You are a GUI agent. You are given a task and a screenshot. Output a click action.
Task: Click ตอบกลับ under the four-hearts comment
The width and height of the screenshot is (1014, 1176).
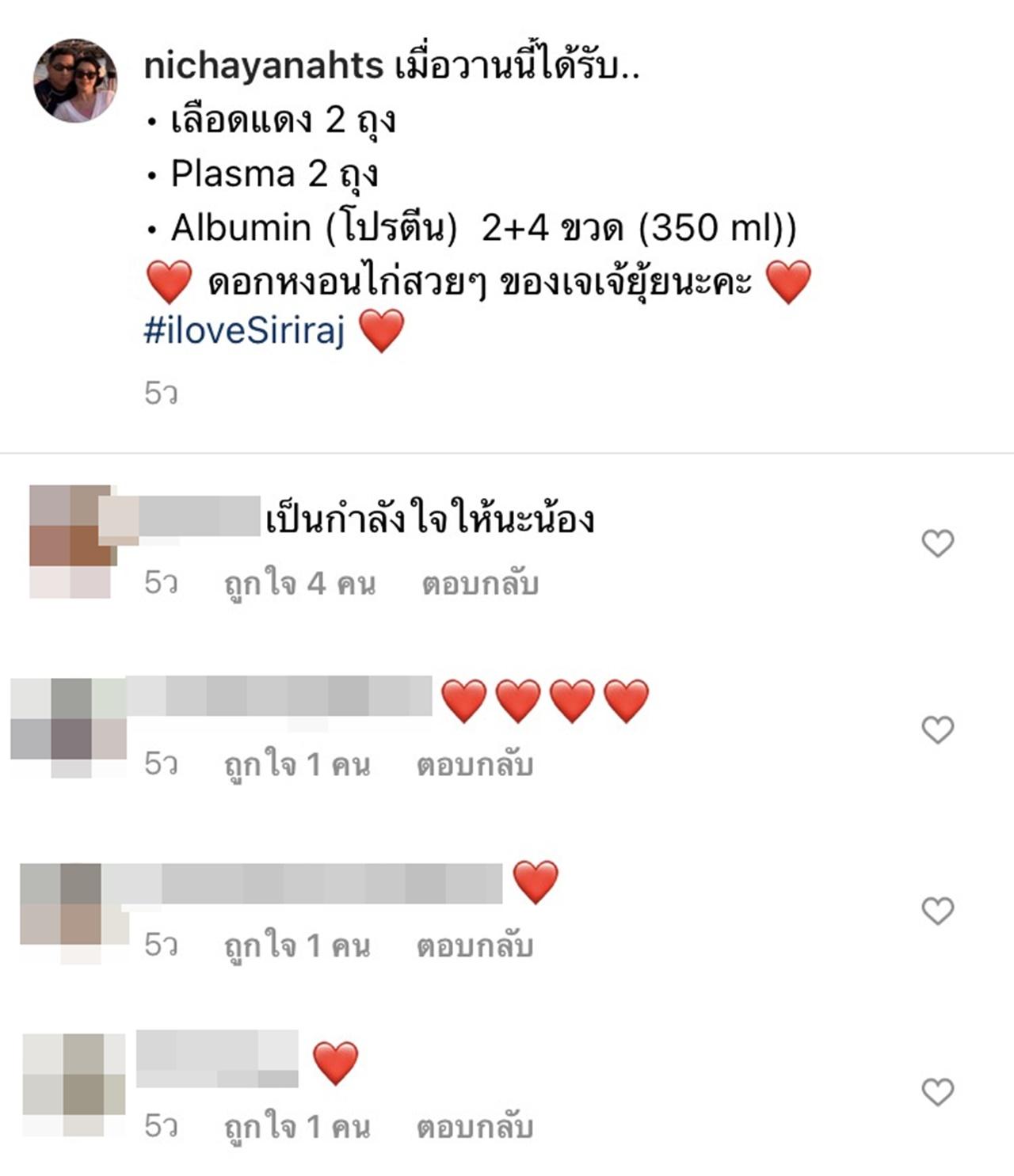pos(475,765)
